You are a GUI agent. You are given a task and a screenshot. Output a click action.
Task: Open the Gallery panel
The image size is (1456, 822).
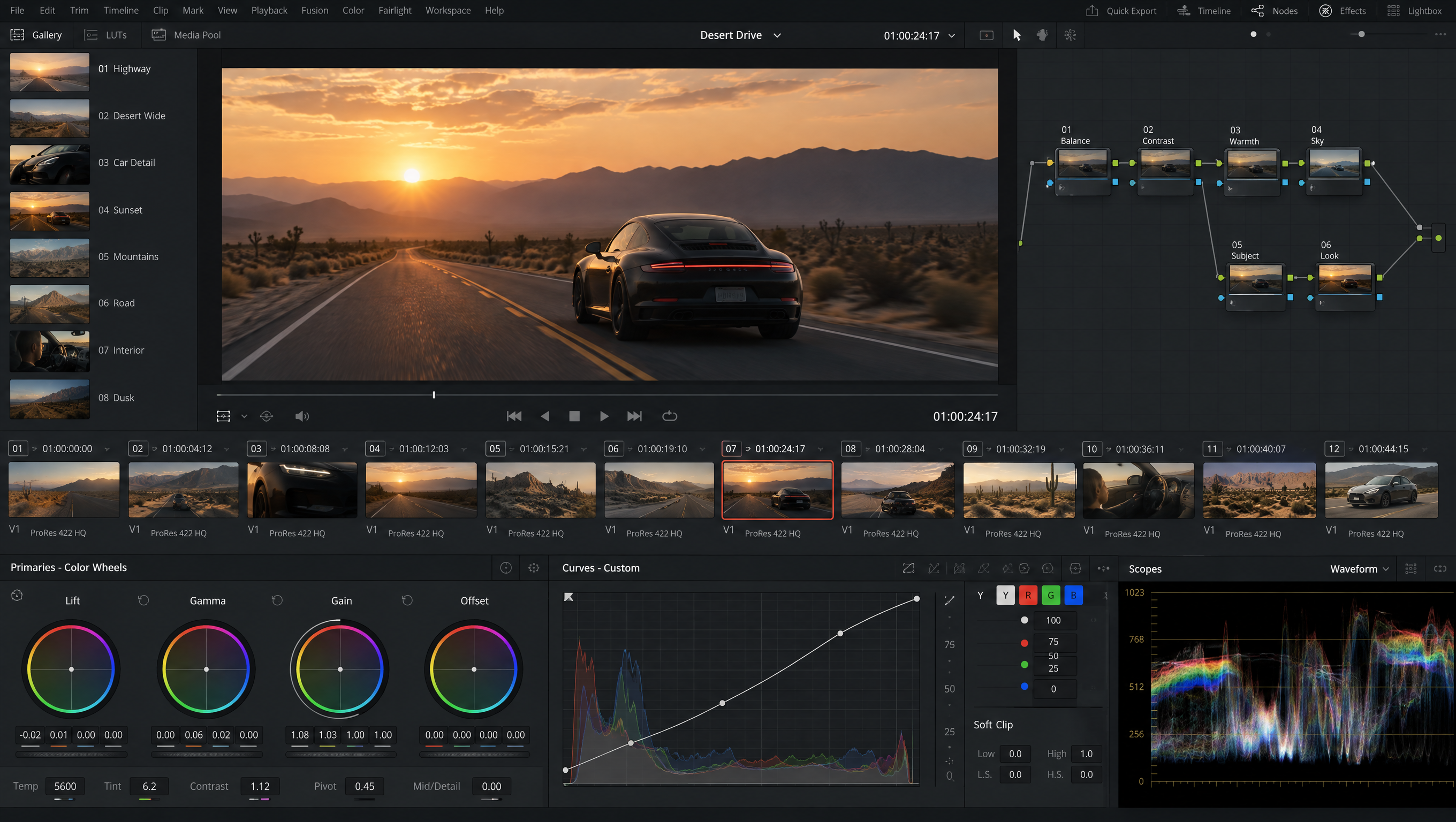tap(36, 35)
